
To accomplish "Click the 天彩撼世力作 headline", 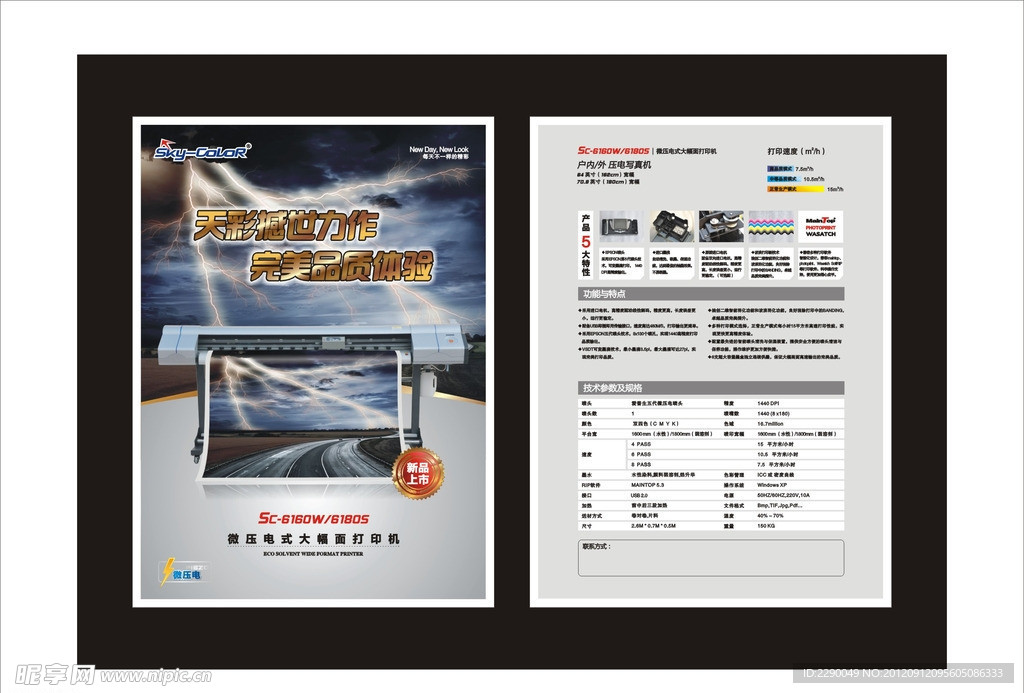I will pyautogui.click(x=285, y=226).
